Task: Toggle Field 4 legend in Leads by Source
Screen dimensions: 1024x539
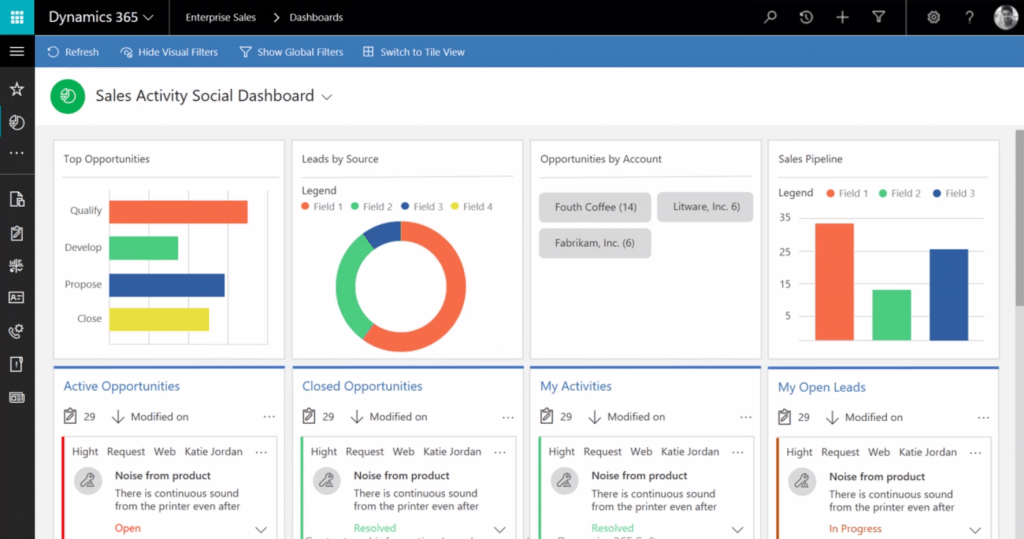Action: (472, 206)
